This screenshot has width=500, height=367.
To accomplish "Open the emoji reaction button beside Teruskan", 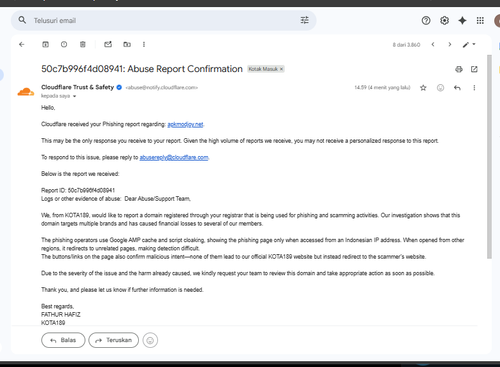I will pos(150,340).
